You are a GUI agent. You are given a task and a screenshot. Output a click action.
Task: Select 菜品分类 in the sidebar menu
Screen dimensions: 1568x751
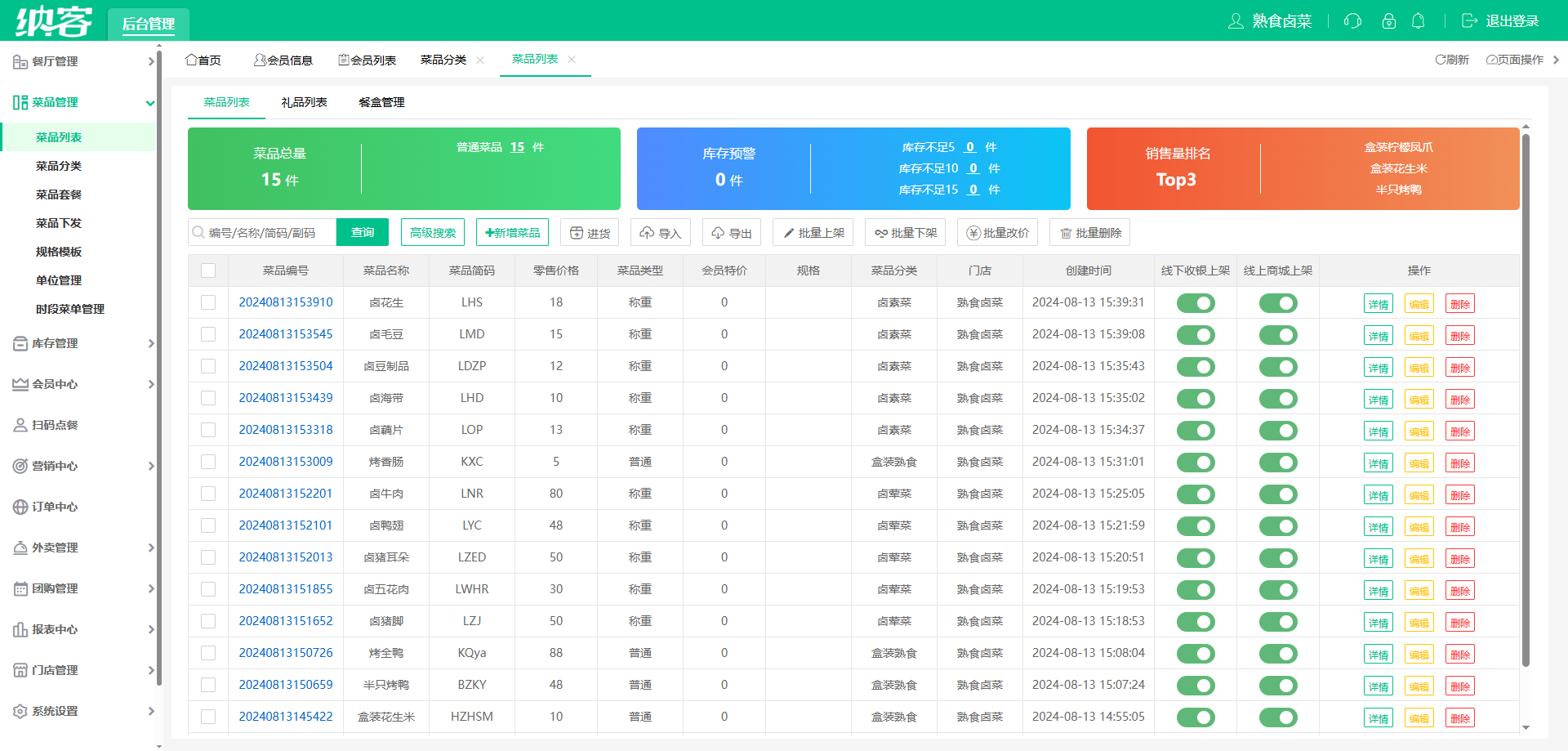coord(59,166)
